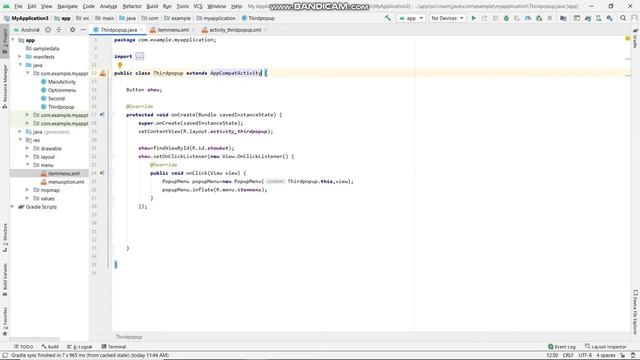This screenshot has width=640, height=360.
Task: Click the scroll-from-source target icon in Project panel
Action: point(48,30)
